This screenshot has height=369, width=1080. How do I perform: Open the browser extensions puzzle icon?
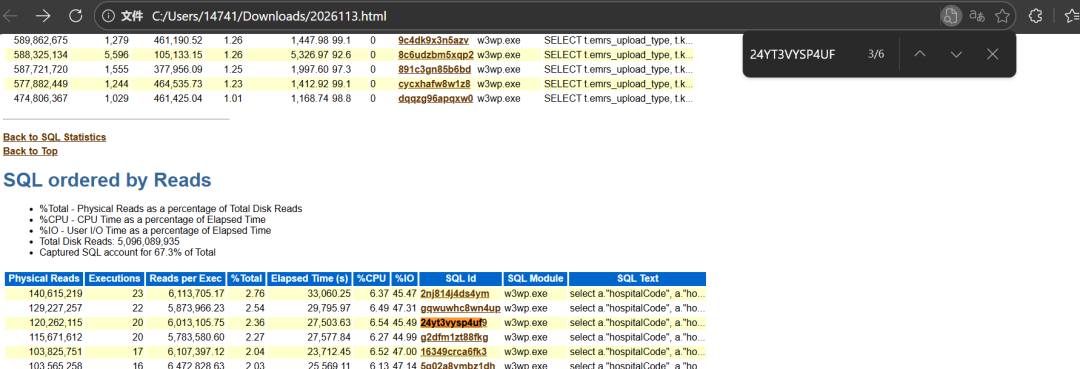click(1035, 15)
